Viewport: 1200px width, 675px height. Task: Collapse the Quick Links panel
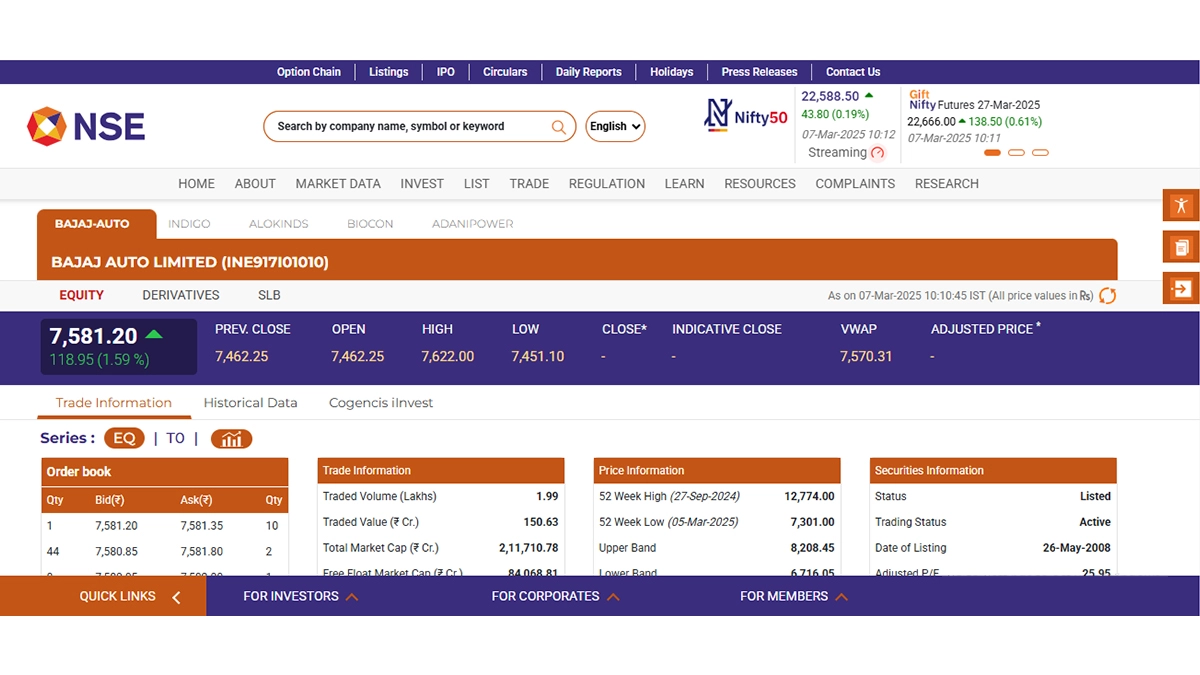coord(176,597)
